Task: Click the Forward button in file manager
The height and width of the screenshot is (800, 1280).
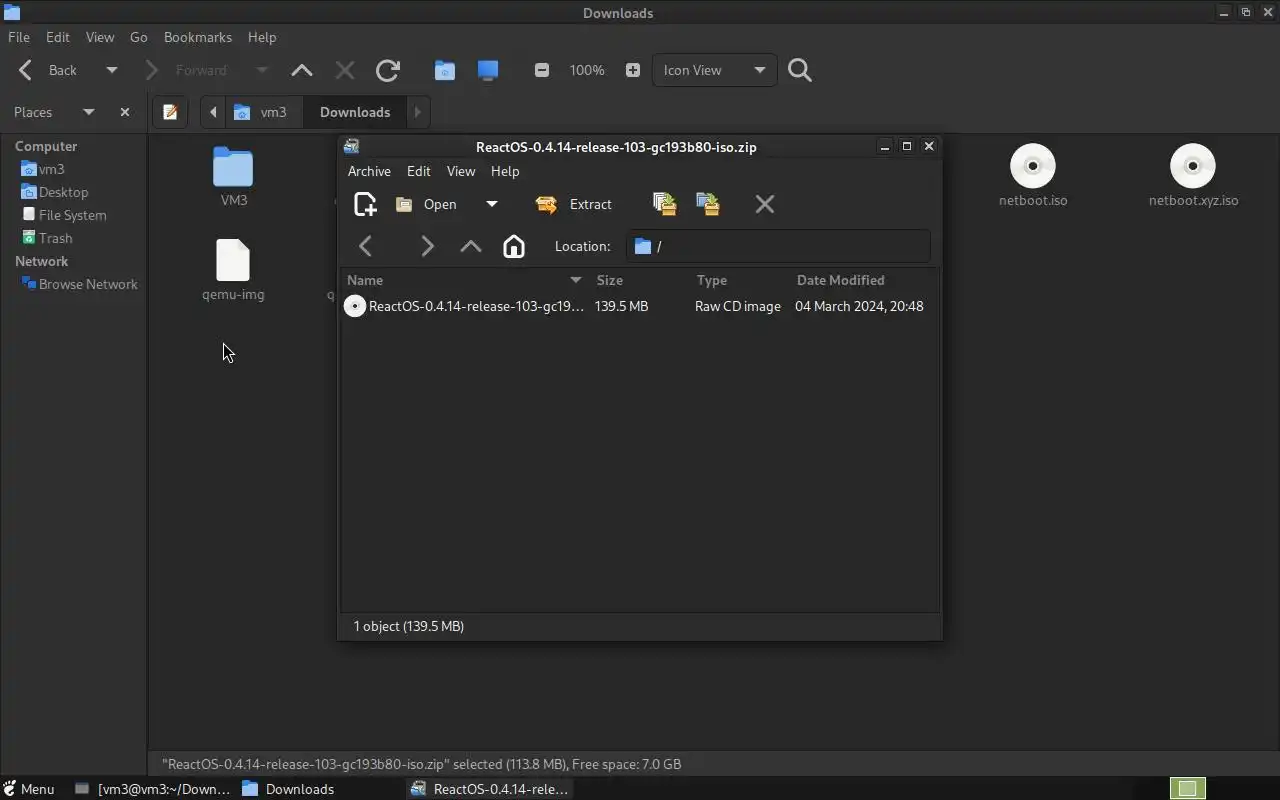Action: pyautogui.click(x=188, y=70)
